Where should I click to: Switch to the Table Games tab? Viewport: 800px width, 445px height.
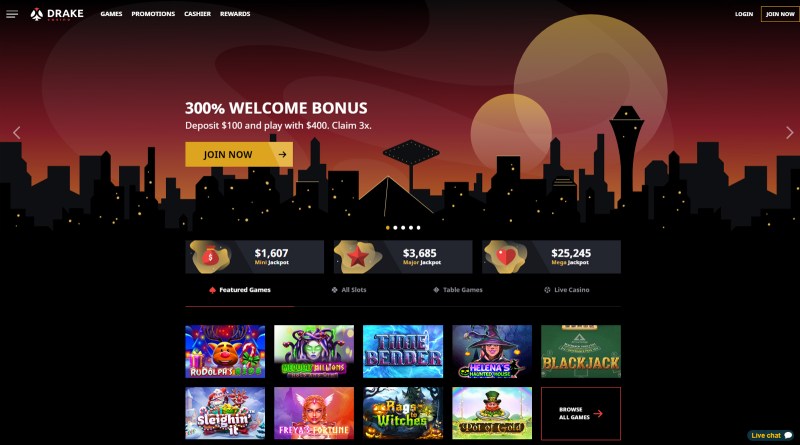pyautogui.click(x=458, y=290)
